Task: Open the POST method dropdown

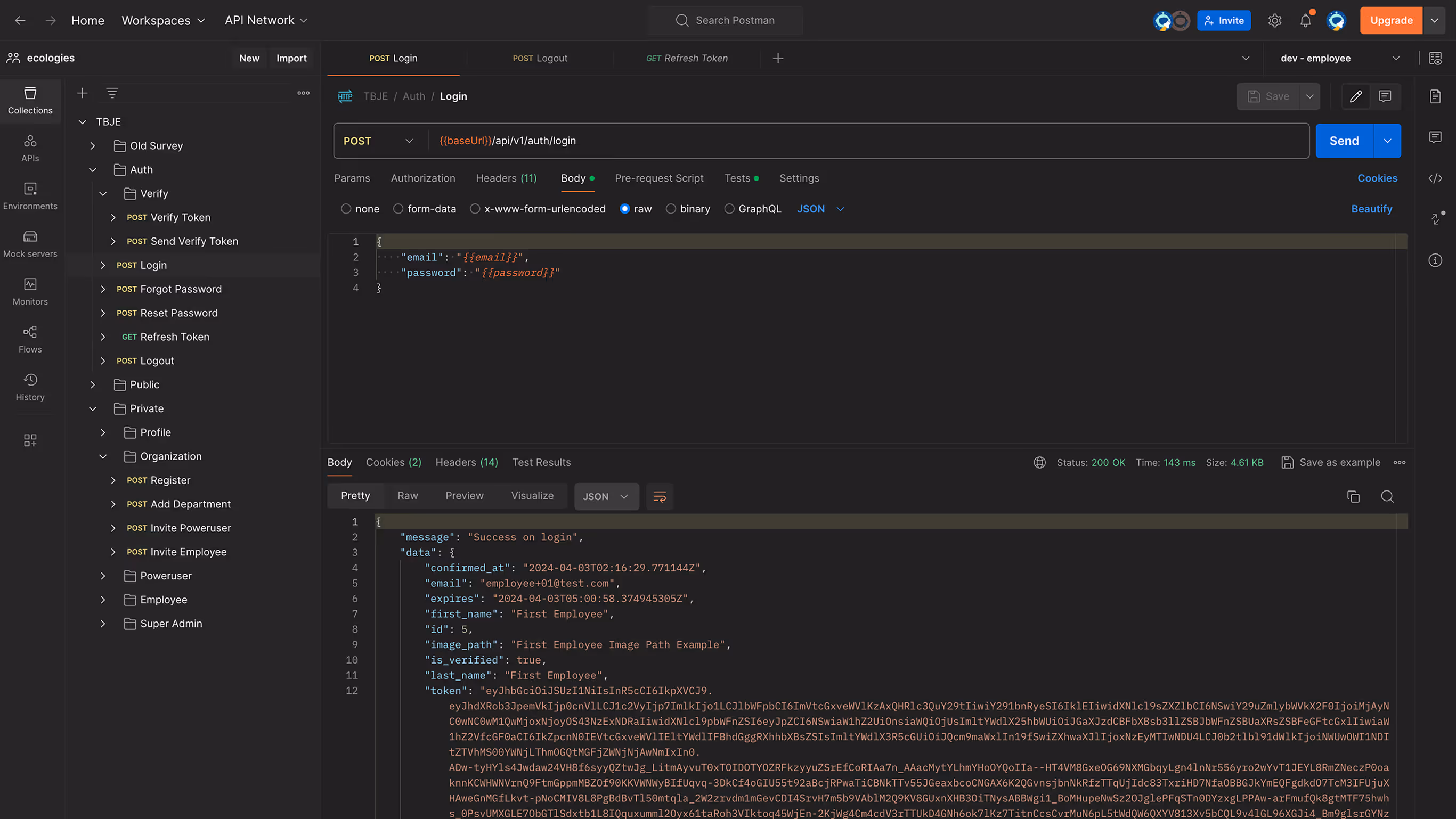Action: click(379, 141)
